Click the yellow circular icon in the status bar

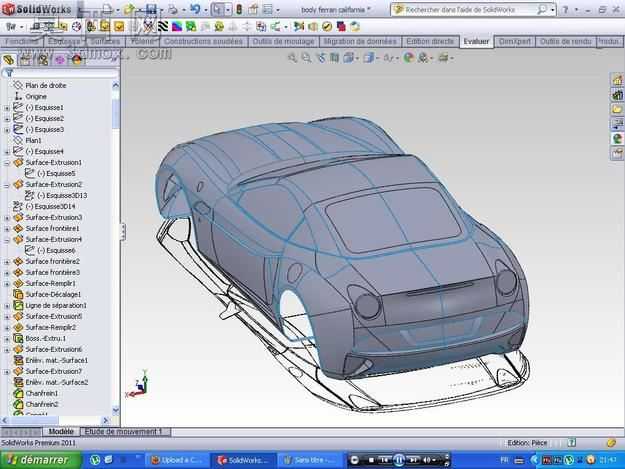pos(611,443)
